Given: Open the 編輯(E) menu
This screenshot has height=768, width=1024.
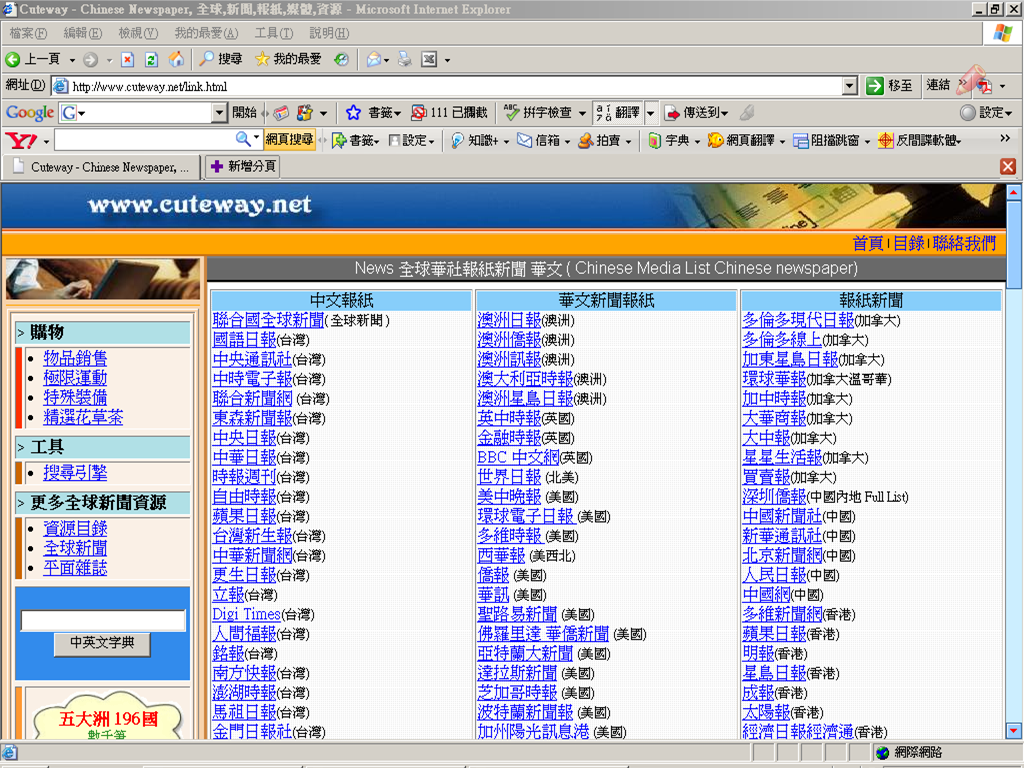Looking at the screenshot, I should 82,33.
